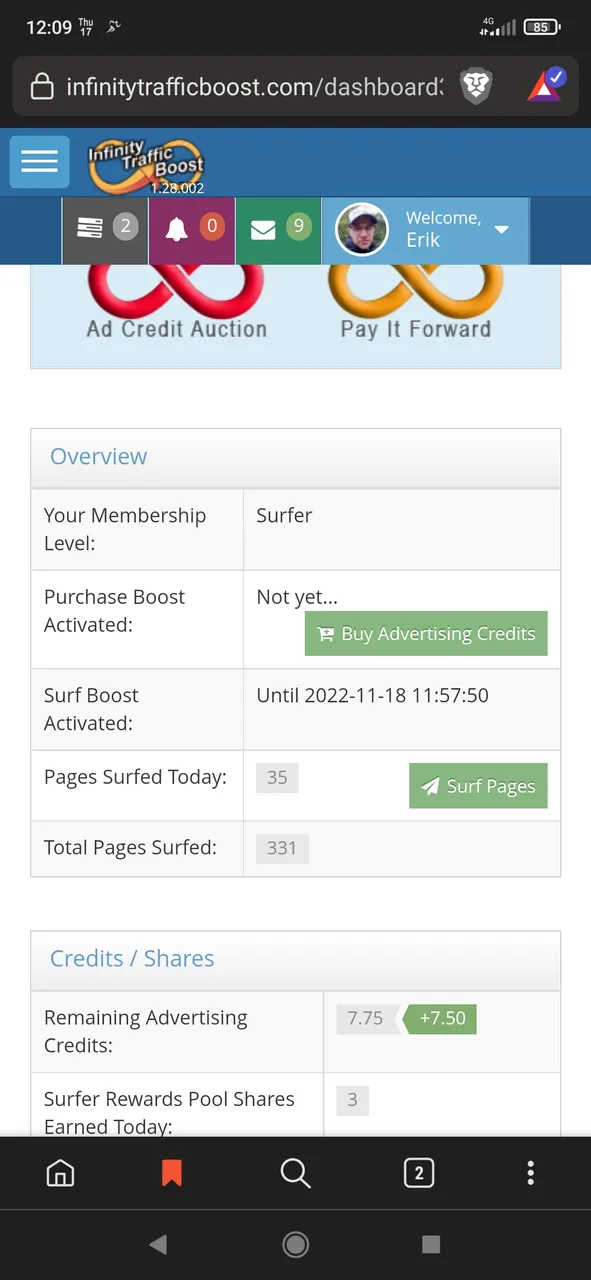Viewport: 591px width, 1280px height.
Task: Click Erik's profile avatar picture
Action: click(361, 230)
